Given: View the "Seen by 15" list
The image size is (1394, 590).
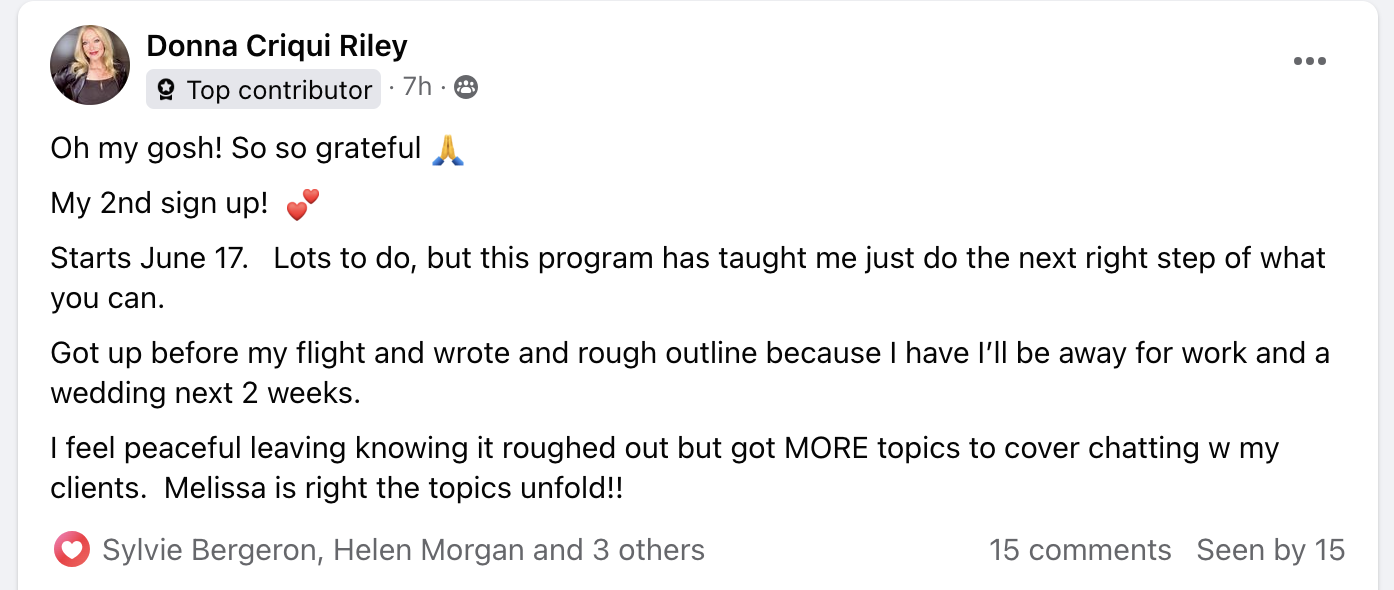Looking at the screenshot, I should click(1270, 550).
